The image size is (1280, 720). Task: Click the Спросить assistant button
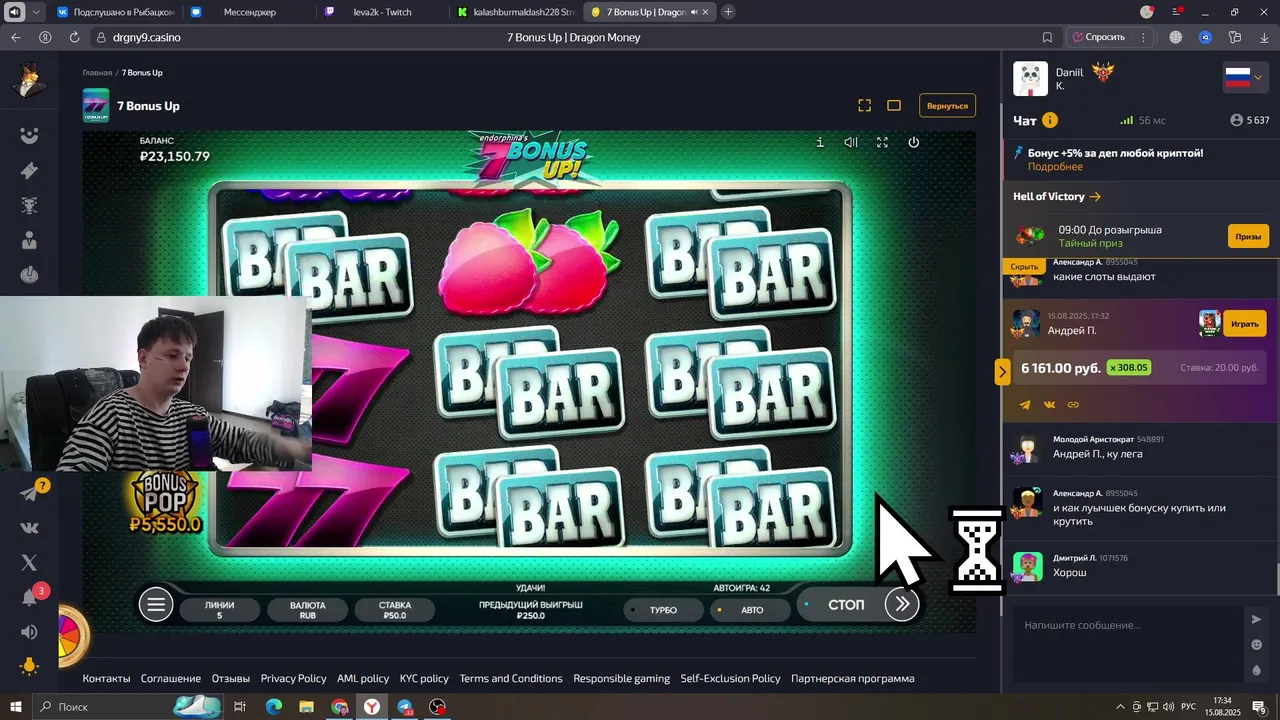pyautogui.click(x=1098, y=37)
